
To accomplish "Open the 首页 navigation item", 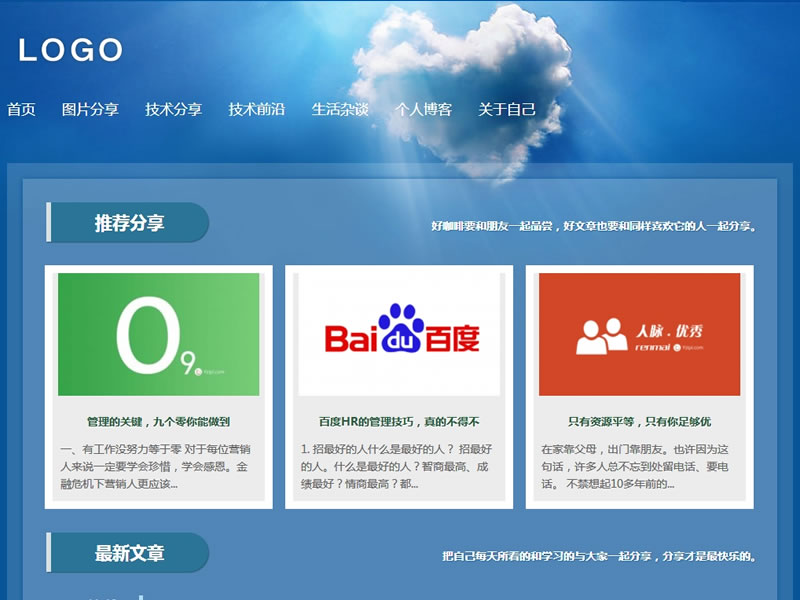I will (21, 109).
